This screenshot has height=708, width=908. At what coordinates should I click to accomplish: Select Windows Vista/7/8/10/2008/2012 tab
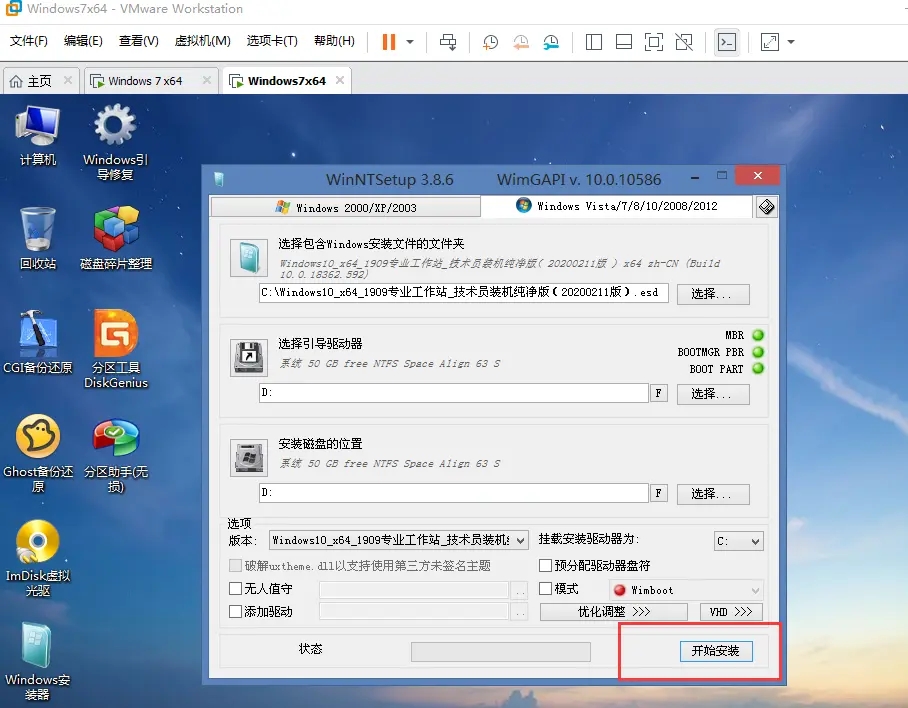point(616,206)
